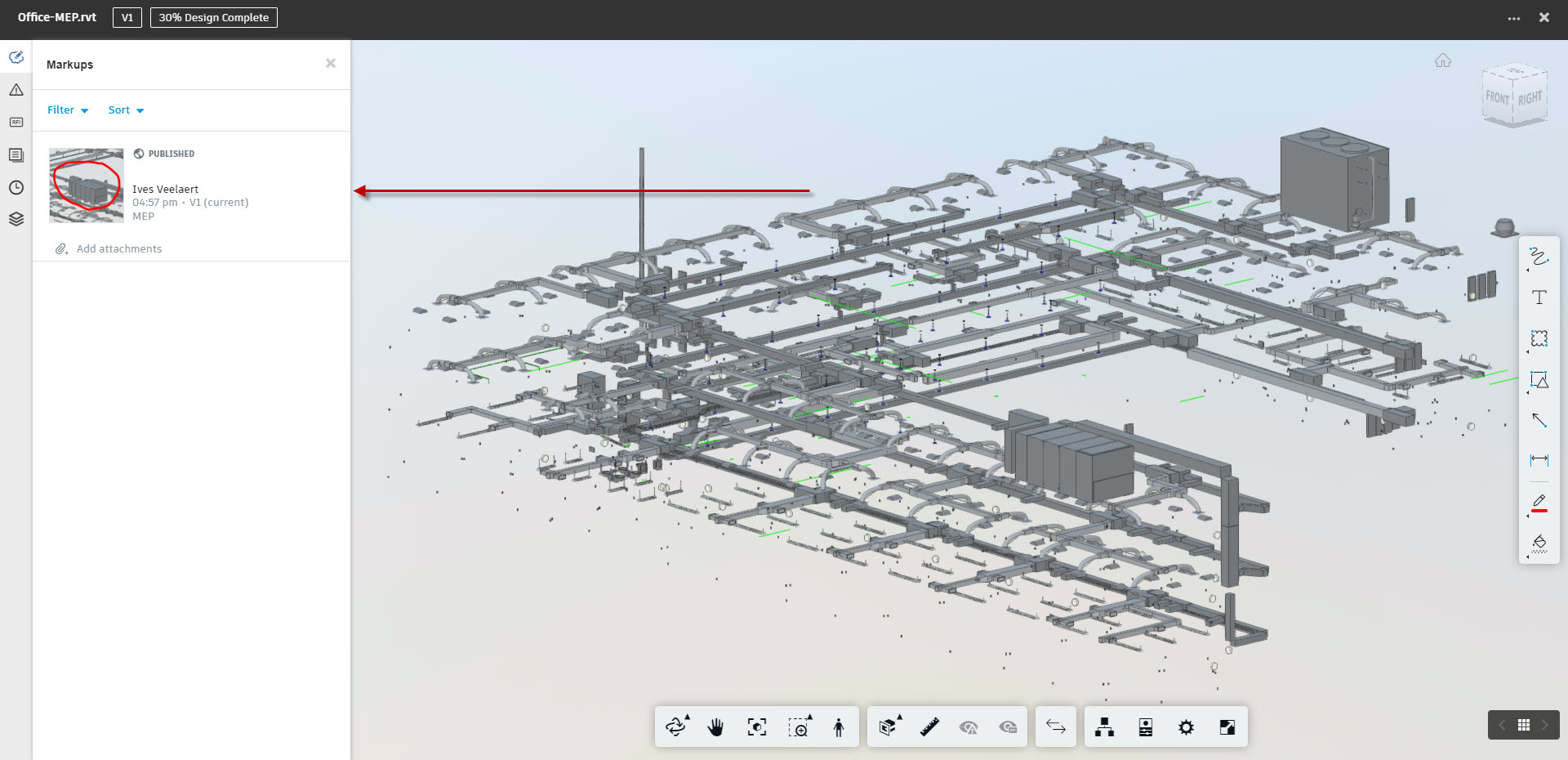Toggle the Issues panel in sidebar
The image size is (1568, 760).
tap(16, 89)
